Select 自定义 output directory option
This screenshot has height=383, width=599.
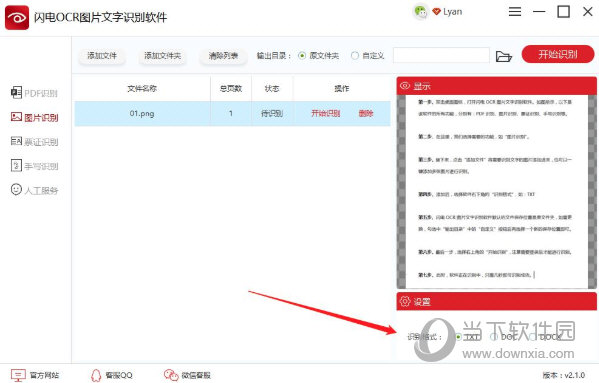pyautogui.click(x=355, y=56)
